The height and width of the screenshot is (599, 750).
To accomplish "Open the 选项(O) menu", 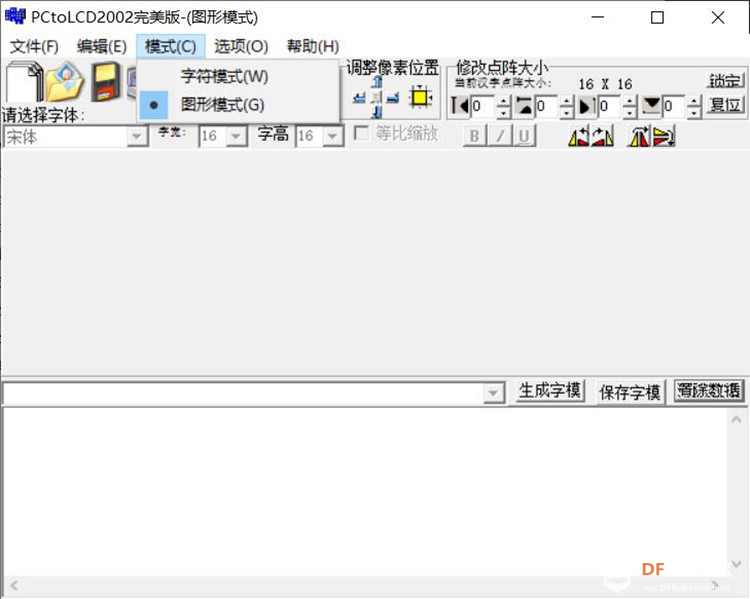I will click(x=241, y=46).
